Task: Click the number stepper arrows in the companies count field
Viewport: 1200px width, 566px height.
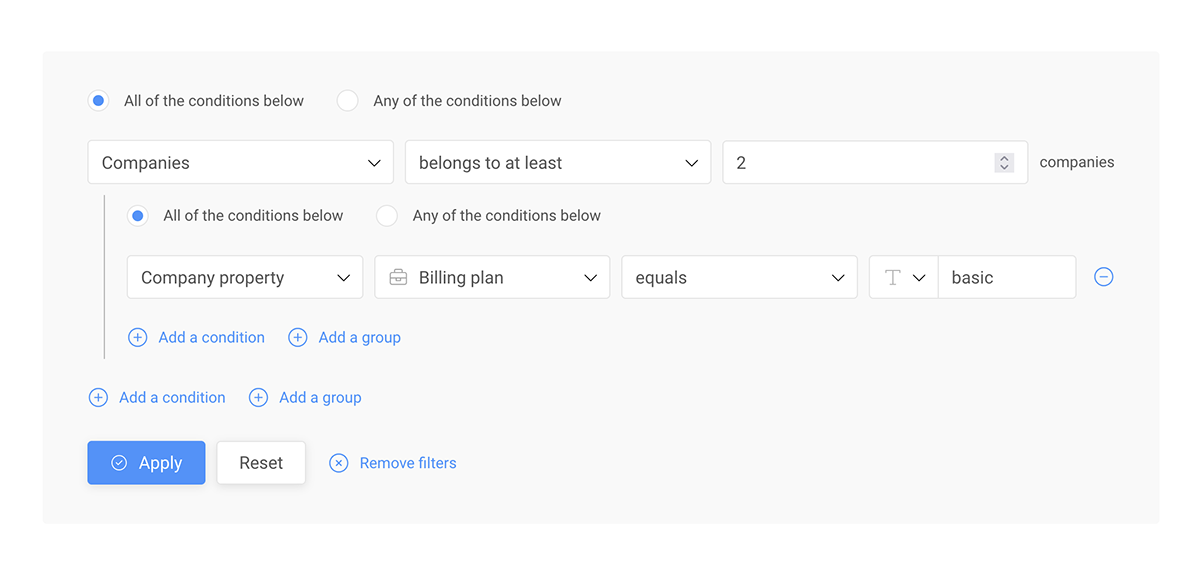Action: (1004, 162)
